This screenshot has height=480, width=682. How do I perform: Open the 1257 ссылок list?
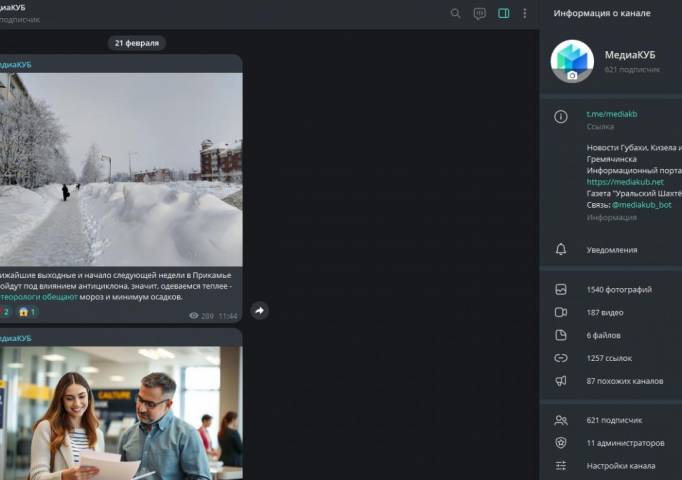[x=611, y=358]
